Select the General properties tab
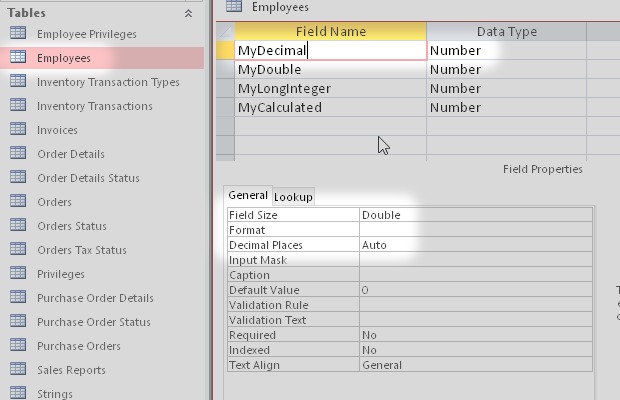The height and width of the screenshot is (400, 620). coord(247,196)
